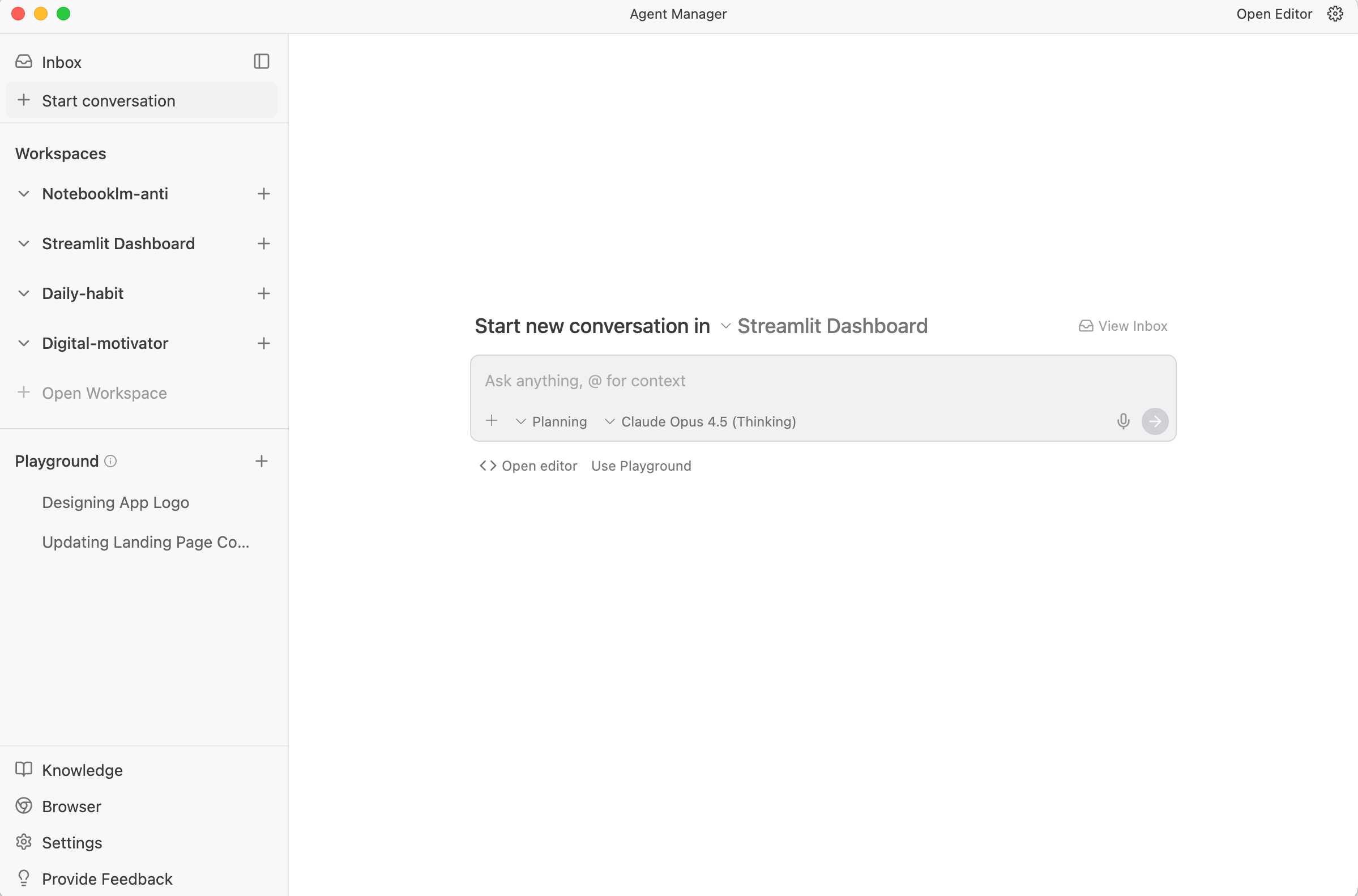Click the Playground info icon
Image resolution: width=1358 pixels, height=896 pixels.
[111, 461]
